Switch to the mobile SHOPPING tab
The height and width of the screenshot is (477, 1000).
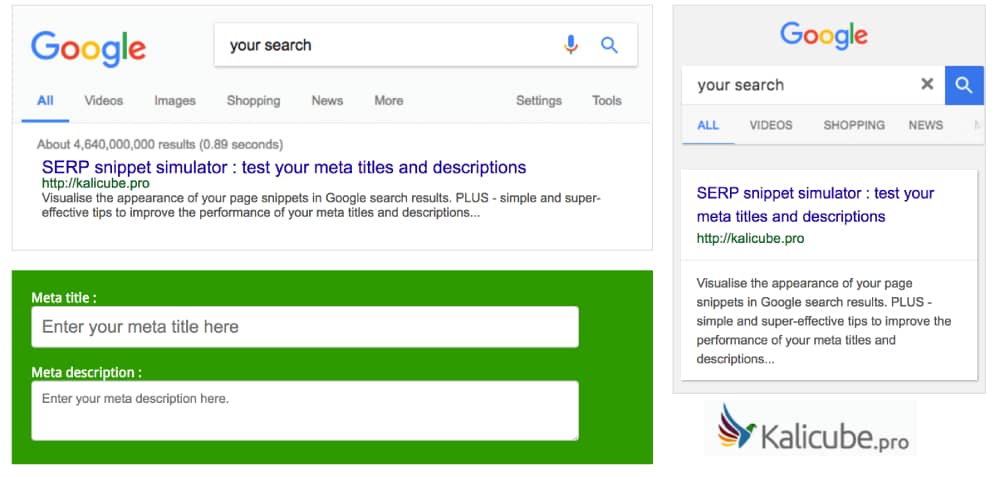pos(854,126)
